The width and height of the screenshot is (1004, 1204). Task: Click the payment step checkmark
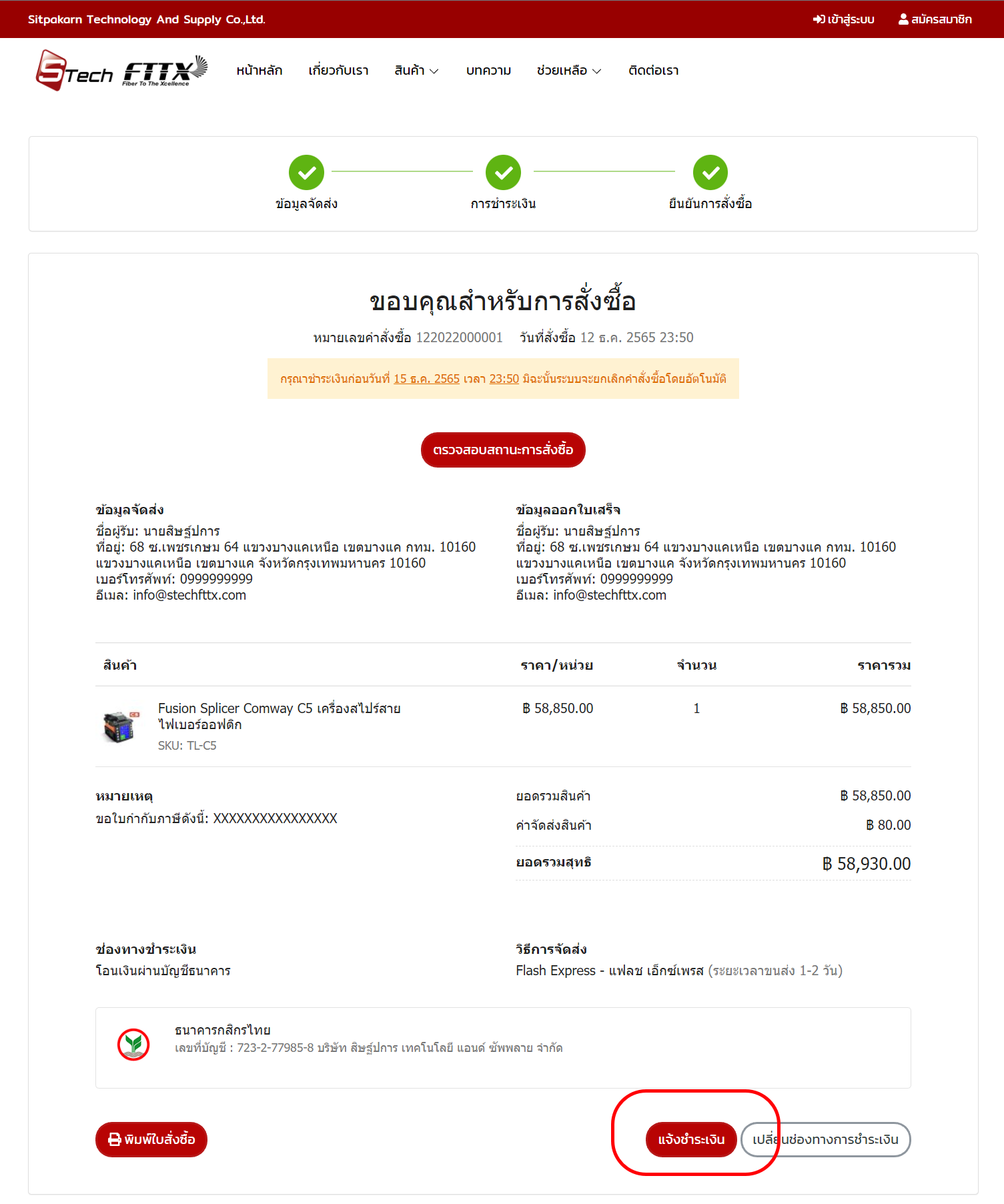click(503, 173)
